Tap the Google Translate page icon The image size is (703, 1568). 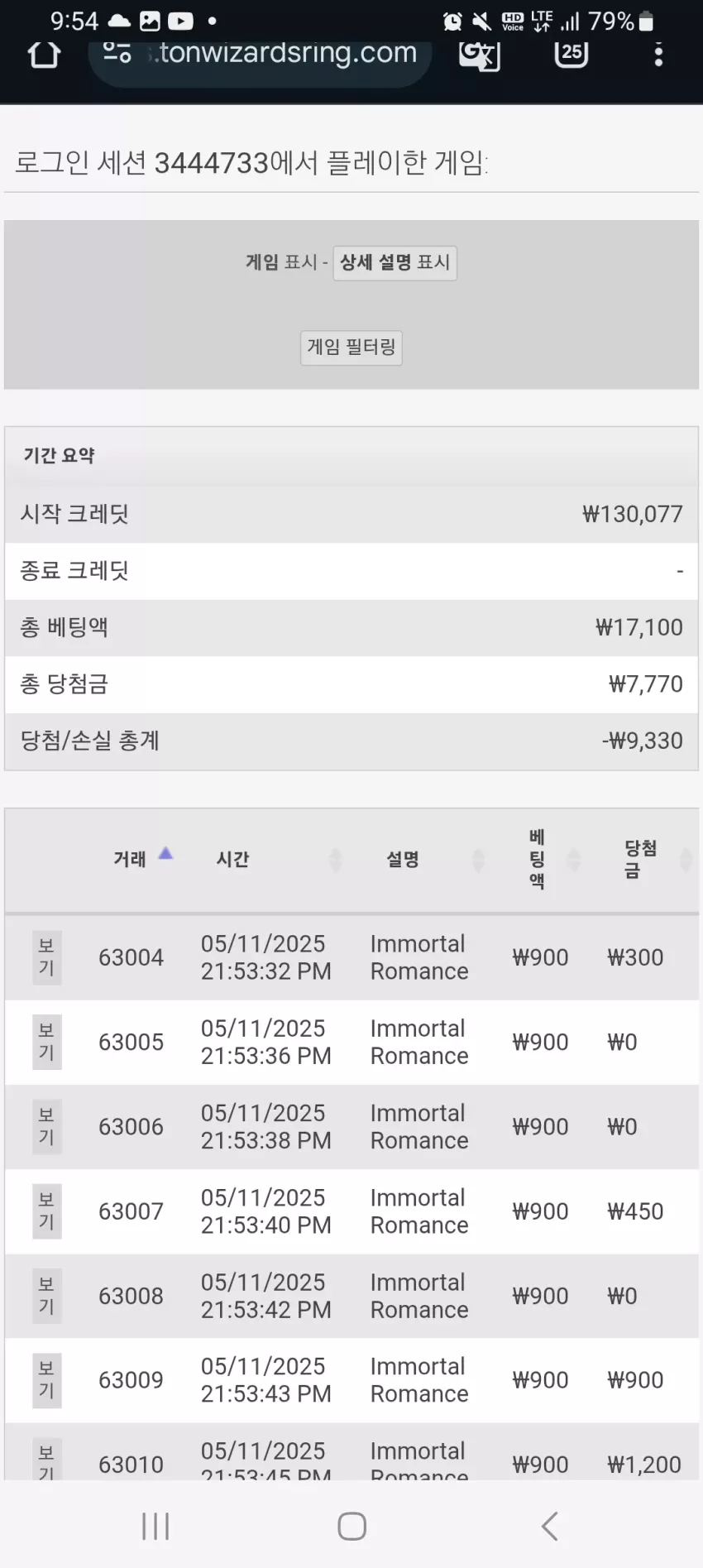[x=480, y=55]
